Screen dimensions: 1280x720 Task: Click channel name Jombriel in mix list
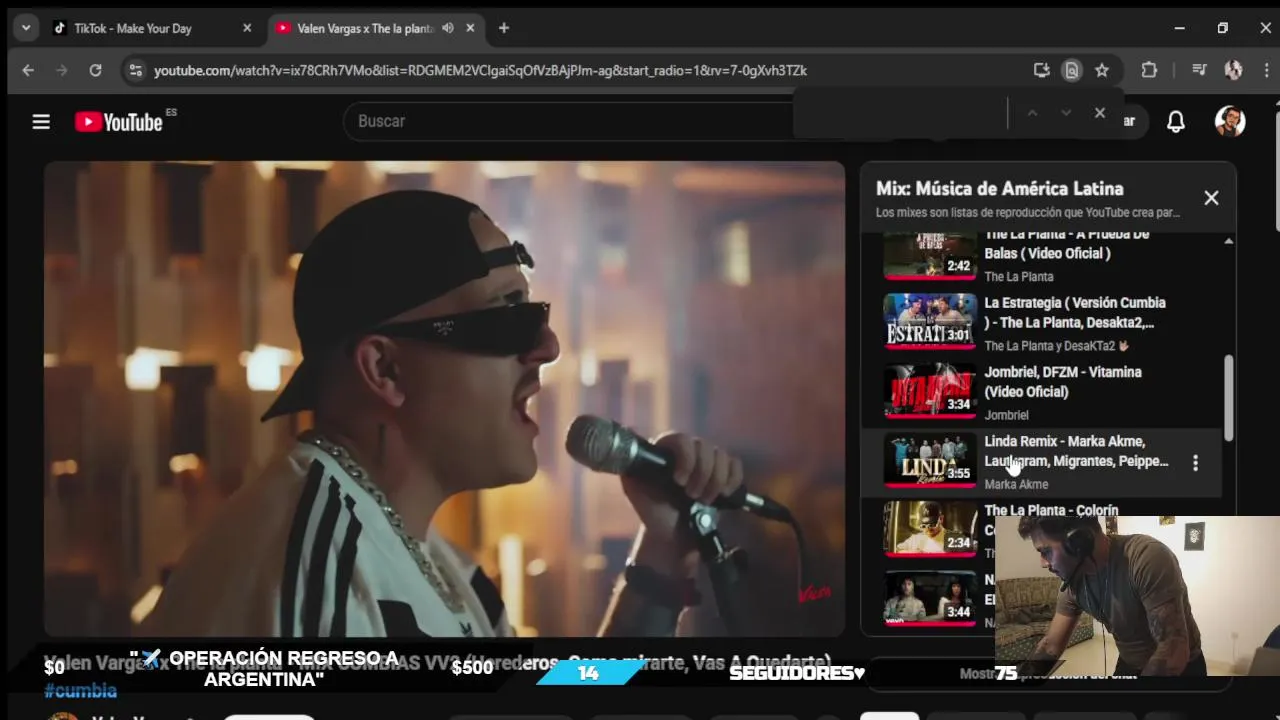point(1006,415)
